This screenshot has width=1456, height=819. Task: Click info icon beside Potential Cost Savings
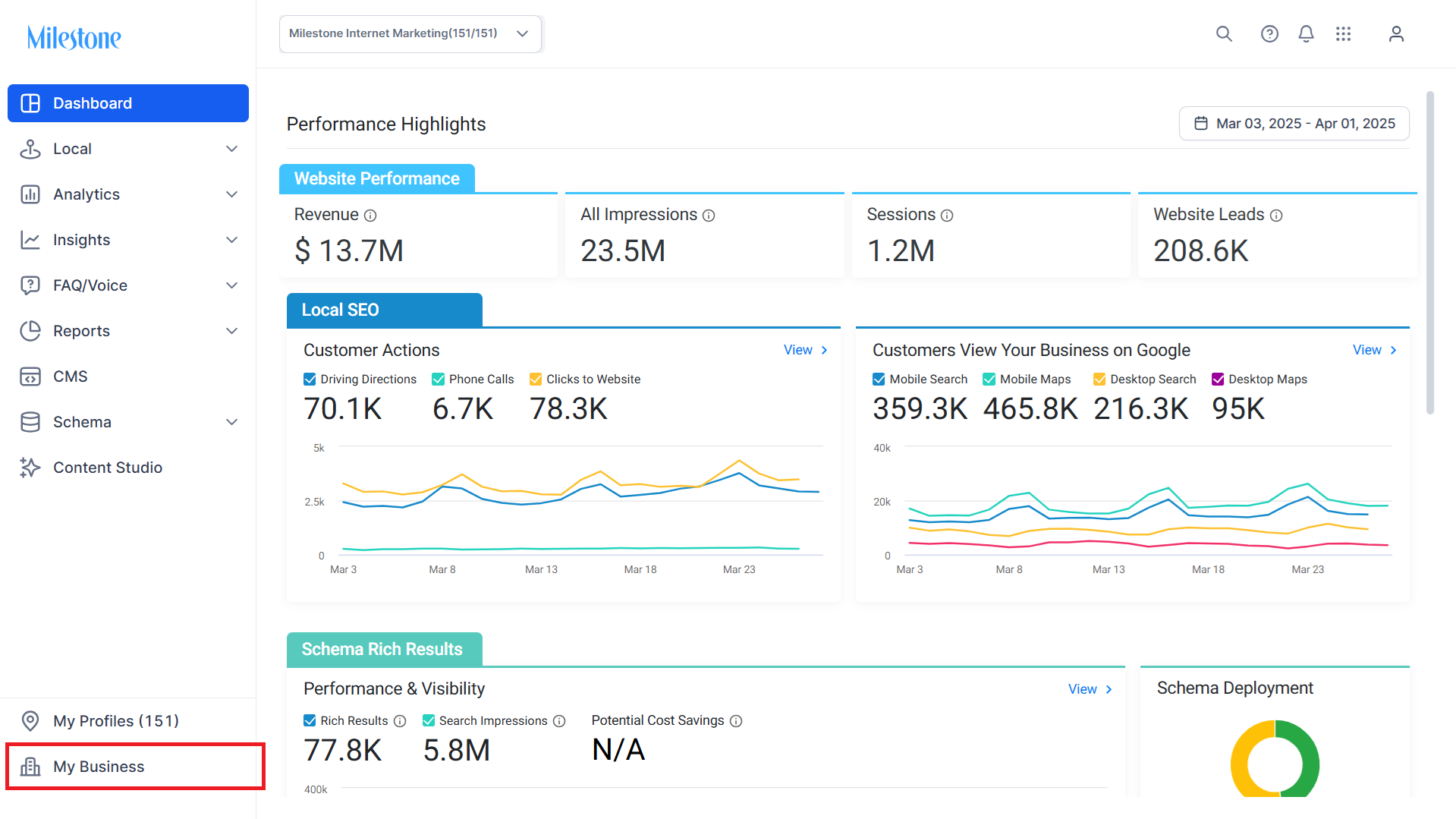click(x=736, y=721)
